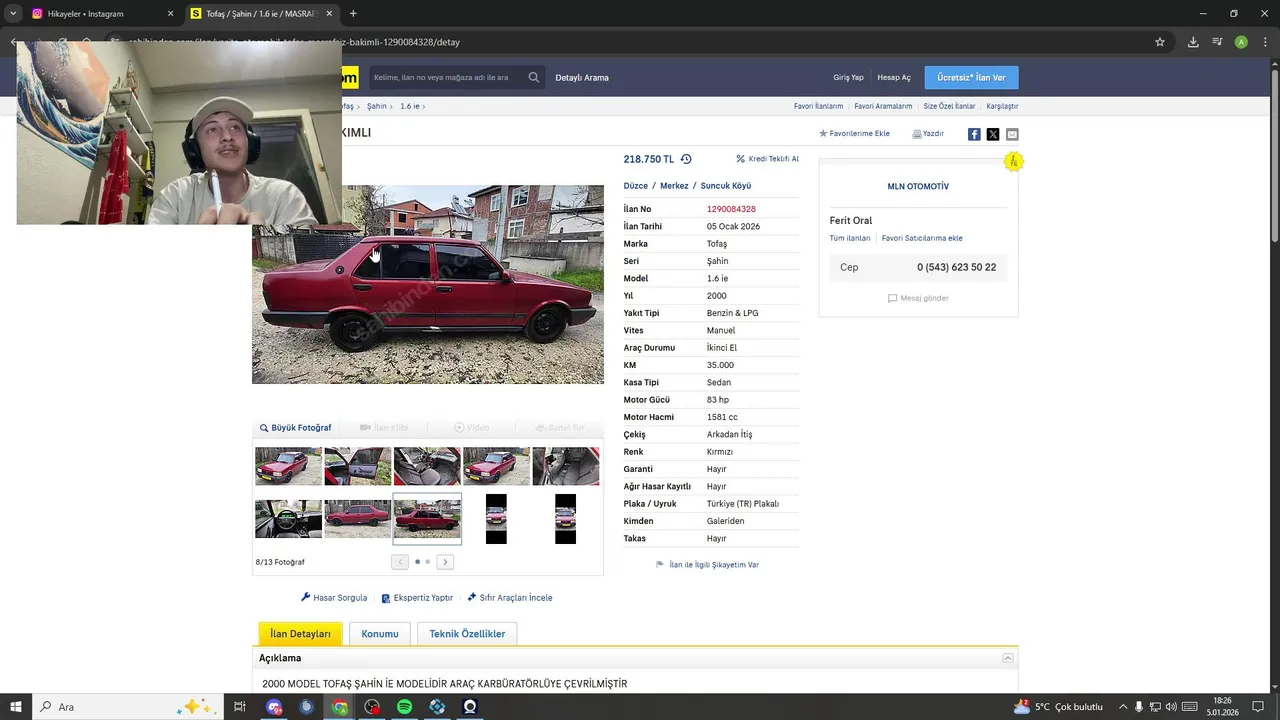Click MLN OTOMOTİV store name
Viewport: 1280px width, 720px height.
pos(918,187)
